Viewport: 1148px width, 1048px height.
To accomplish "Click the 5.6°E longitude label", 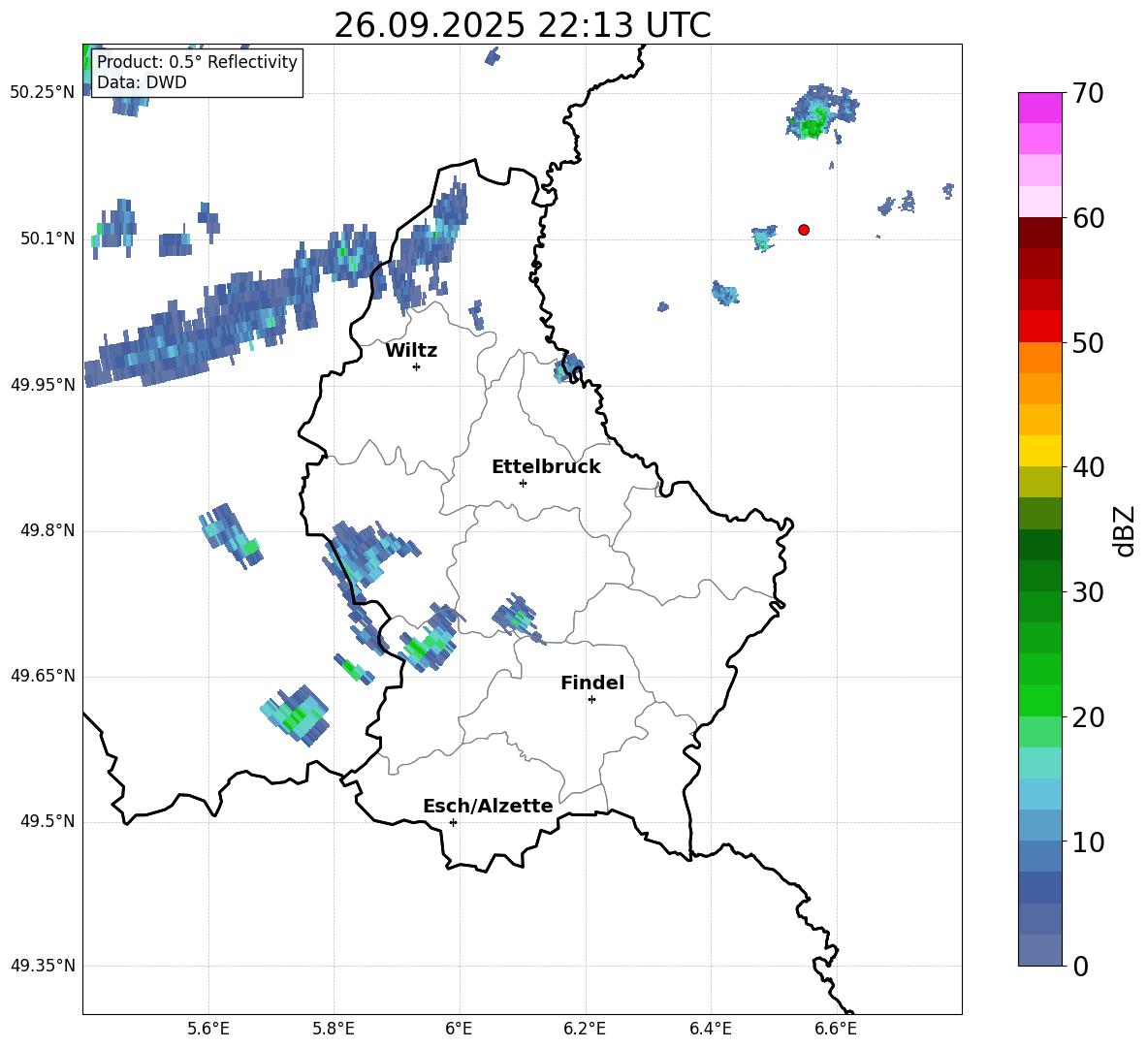I will click(x=208, y=1029).
